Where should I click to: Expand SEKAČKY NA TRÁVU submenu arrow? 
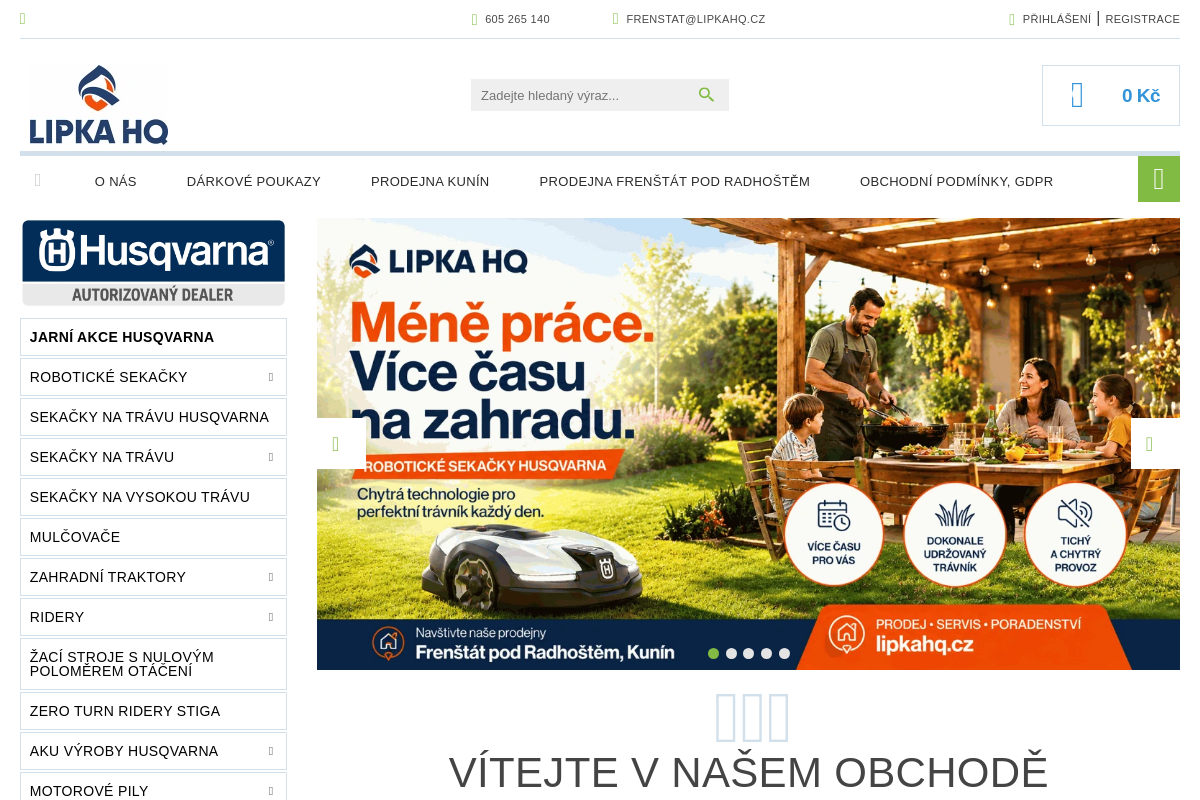point(271,457)
